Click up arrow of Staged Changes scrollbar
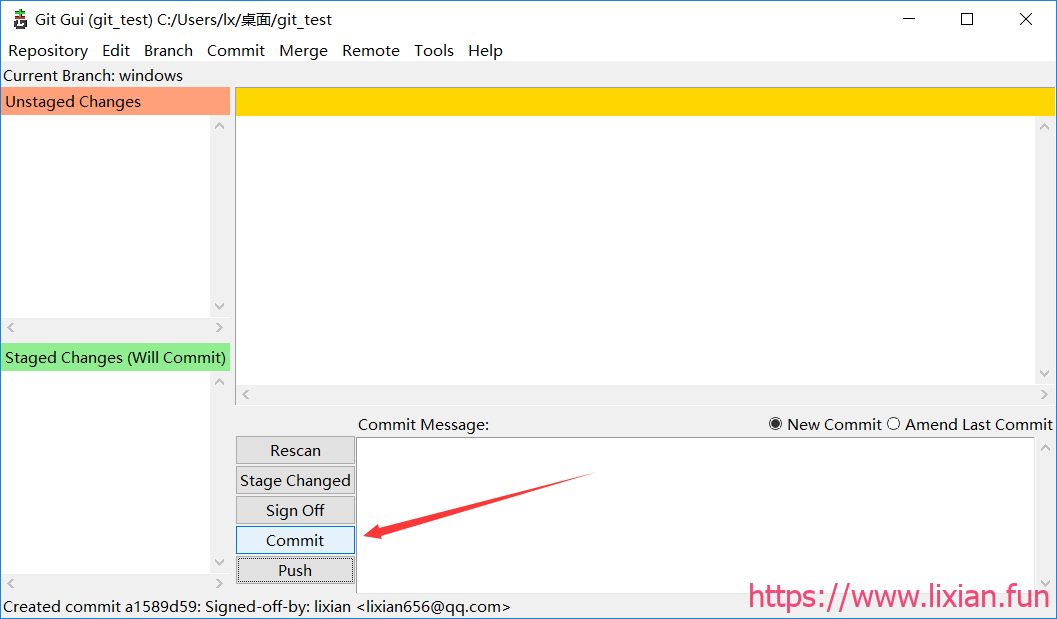The height and width of the screenshot is (619, 1057). tap(220, 382)
